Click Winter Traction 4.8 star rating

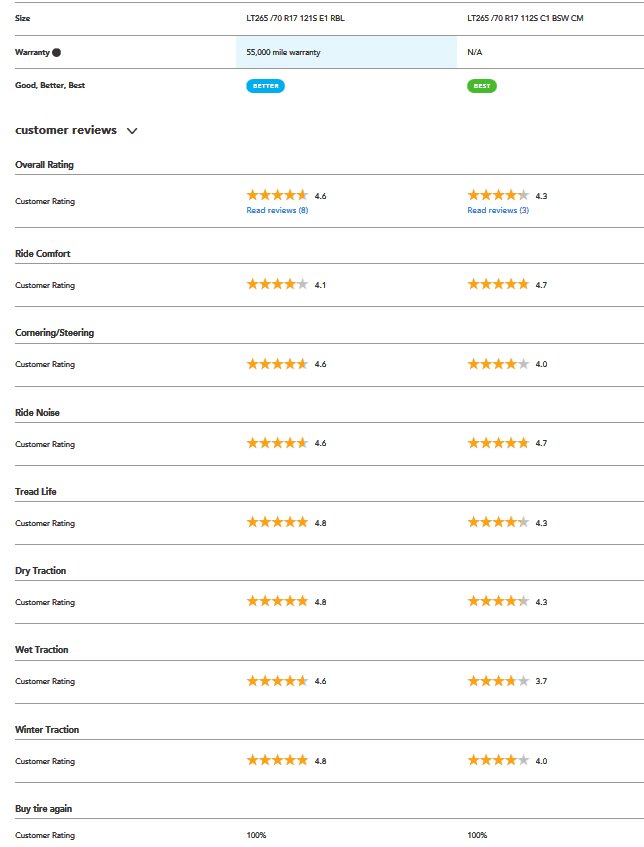[277, 761]
